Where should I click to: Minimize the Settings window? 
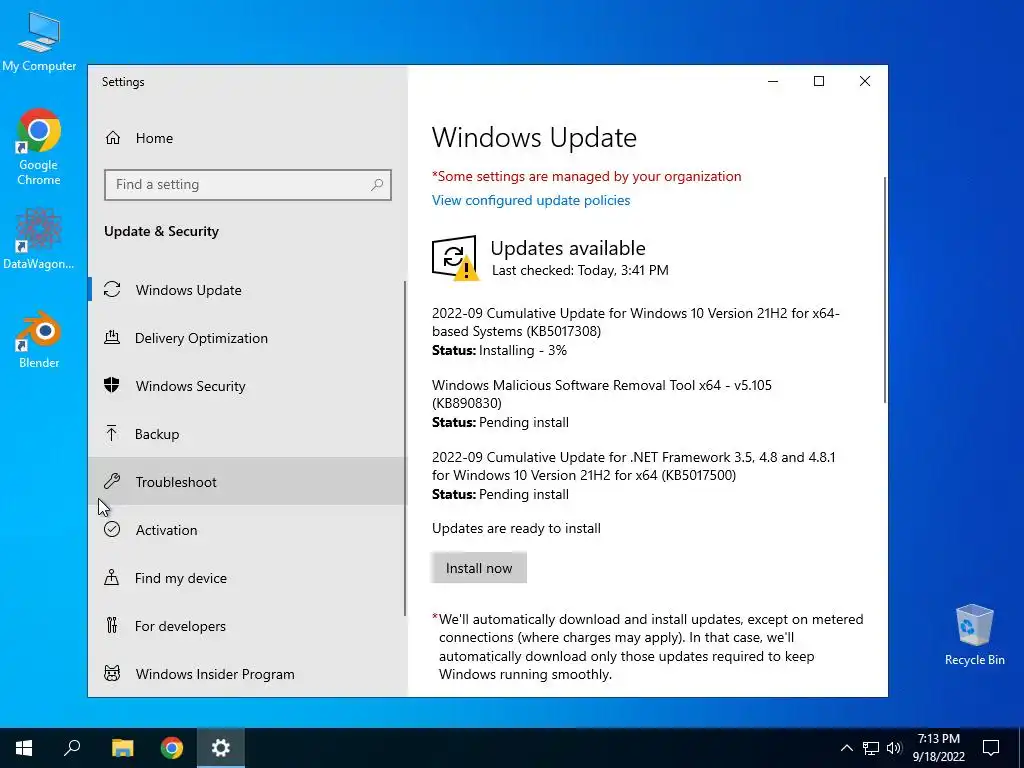point(773,81)
